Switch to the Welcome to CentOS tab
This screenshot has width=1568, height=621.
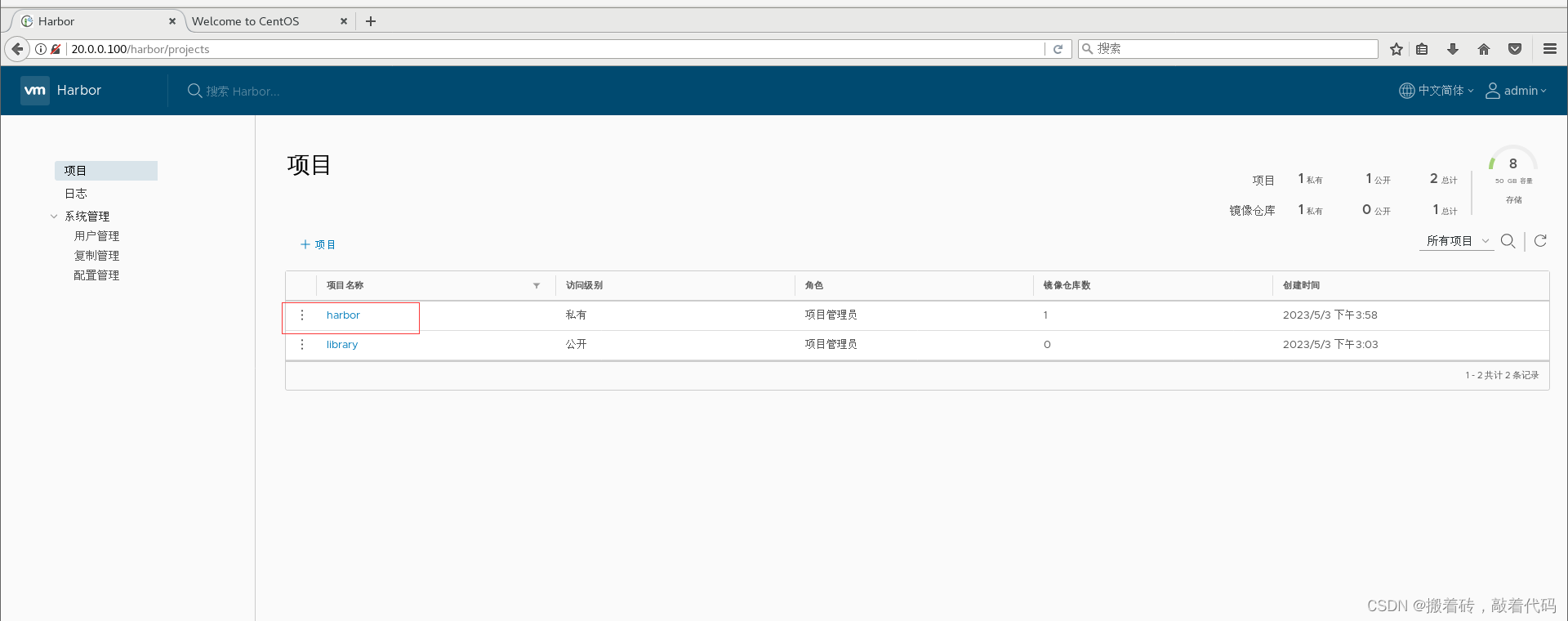tap(245, 21)
